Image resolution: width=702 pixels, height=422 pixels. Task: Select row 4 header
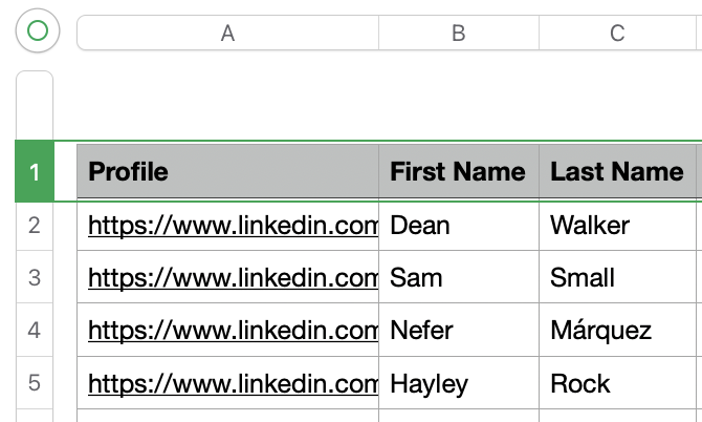(x=34, y=330)
